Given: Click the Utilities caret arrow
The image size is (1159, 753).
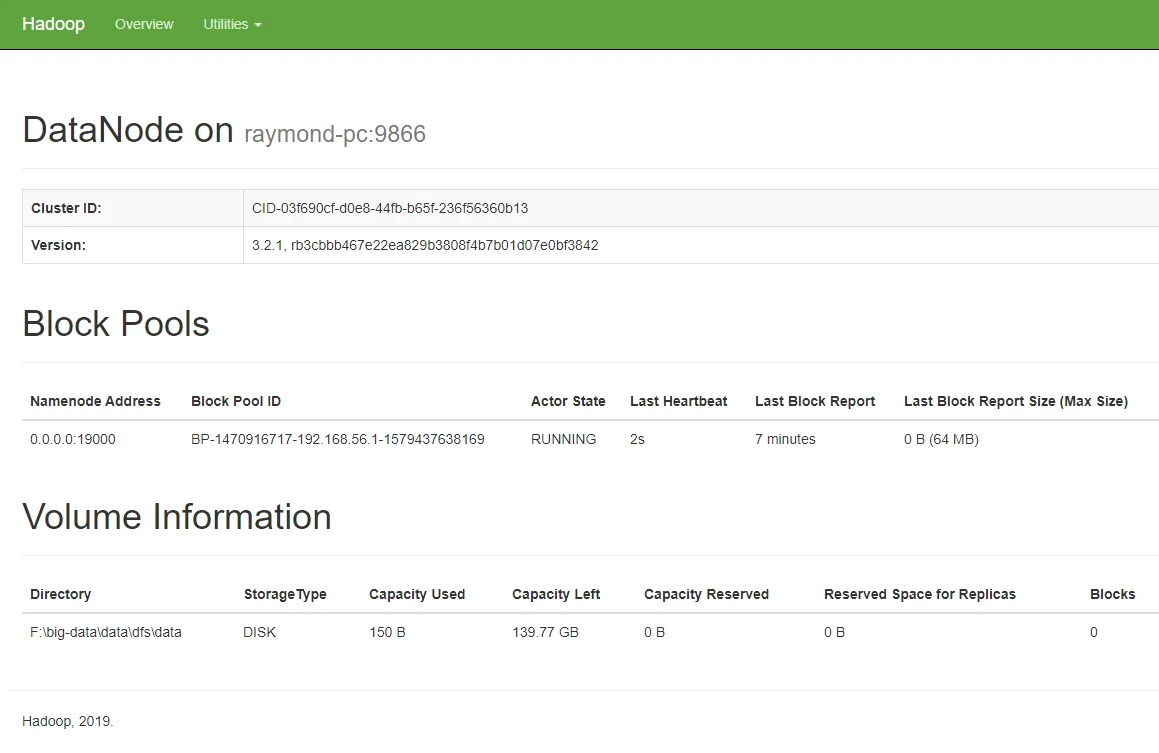Looking at the screenshot, I should [258, 25].
